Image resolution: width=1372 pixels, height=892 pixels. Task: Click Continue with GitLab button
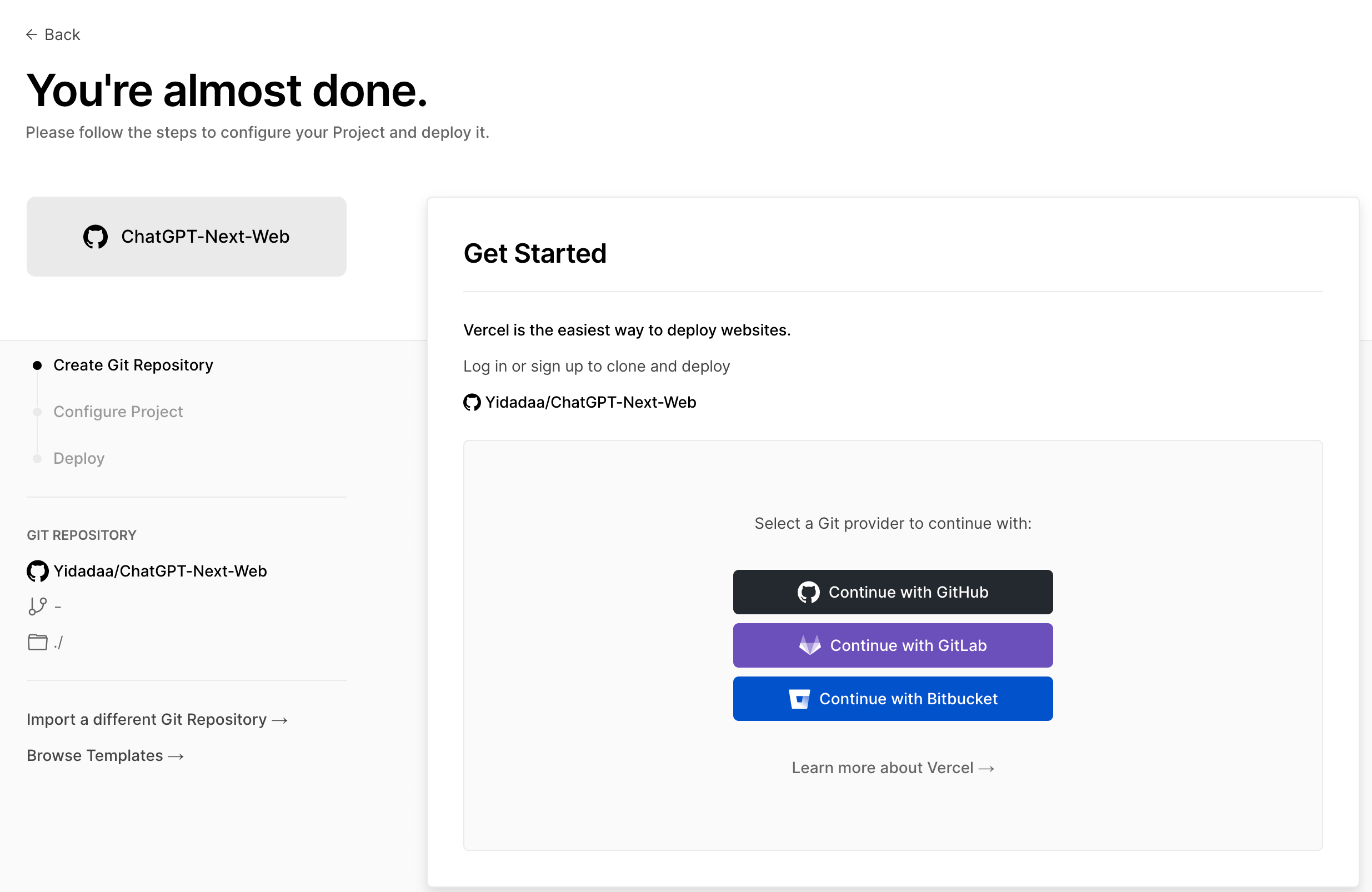892,645
